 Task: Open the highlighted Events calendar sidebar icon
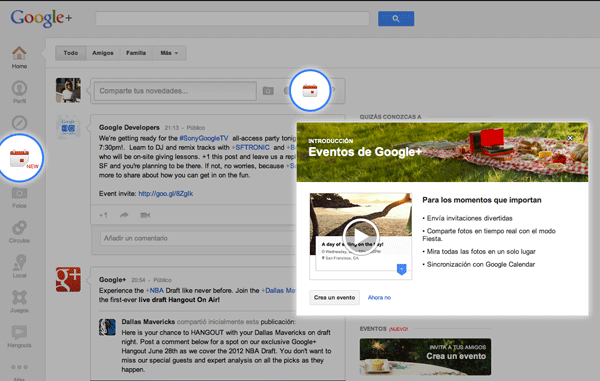tap(20, 158)
